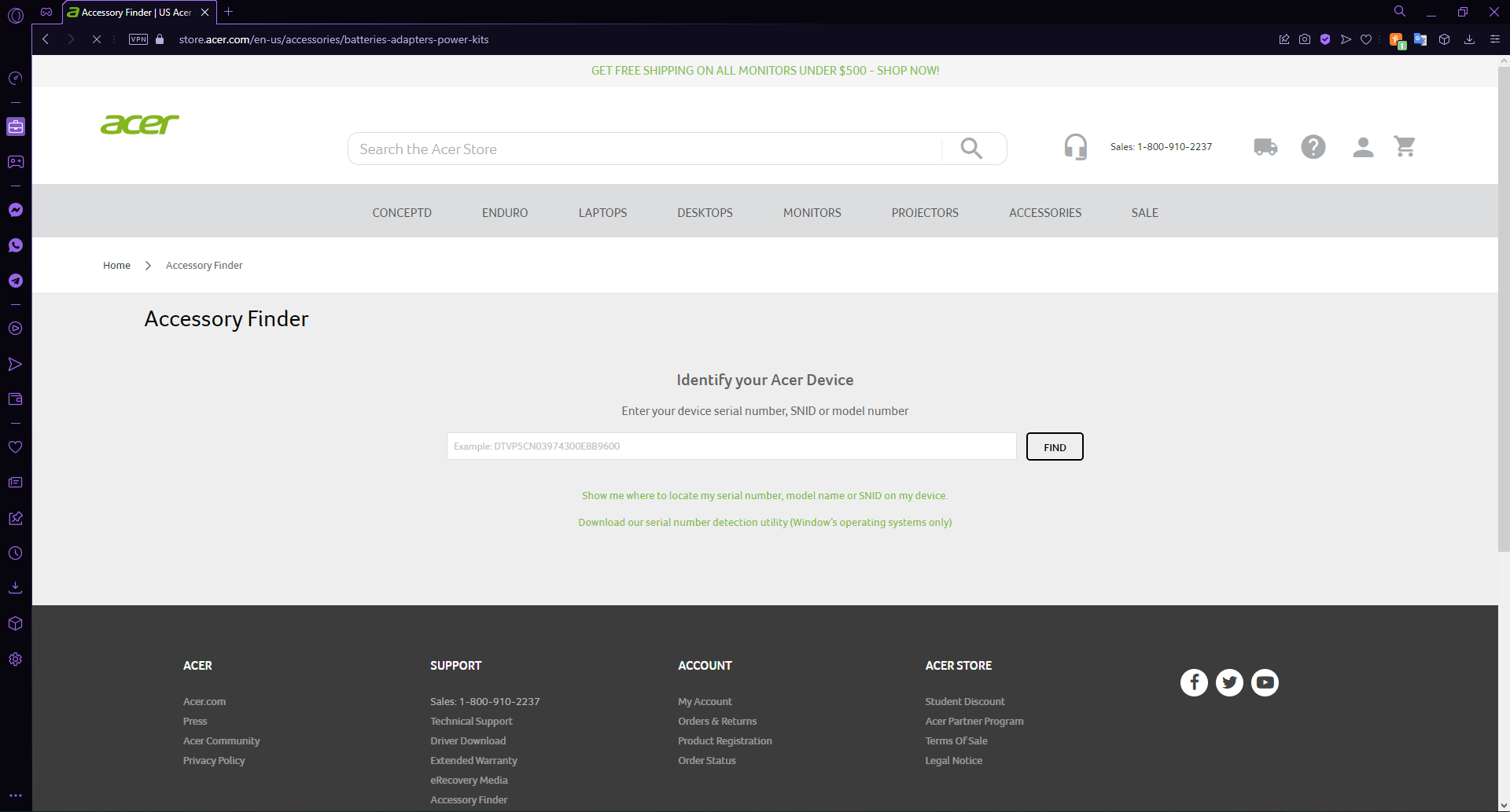Viewport: 1510px width, 812px height.
Task: Click the sidebar three-dots setup button
Action: tap(16, 795)
